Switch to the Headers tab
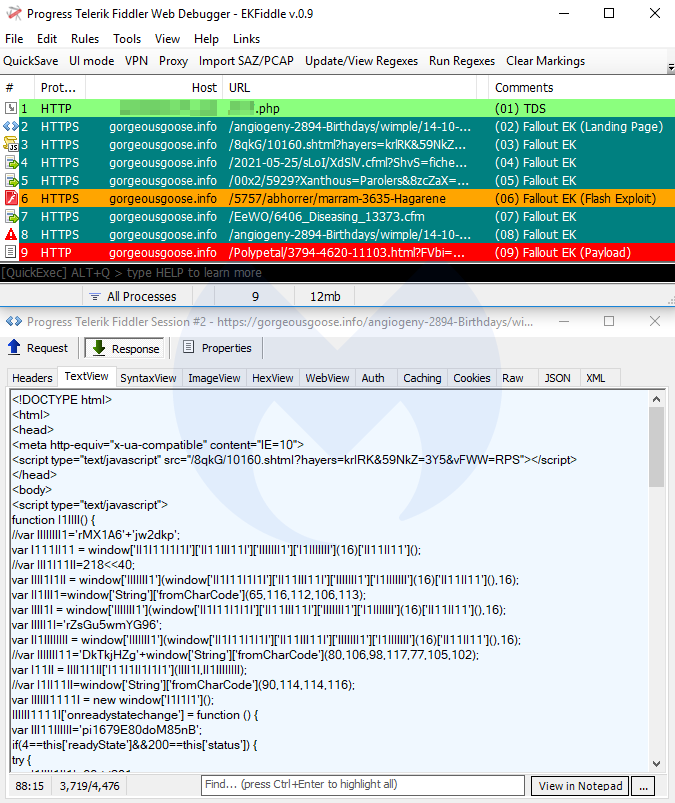This screenshot has height=803, width=675. (x=32, y=378)
